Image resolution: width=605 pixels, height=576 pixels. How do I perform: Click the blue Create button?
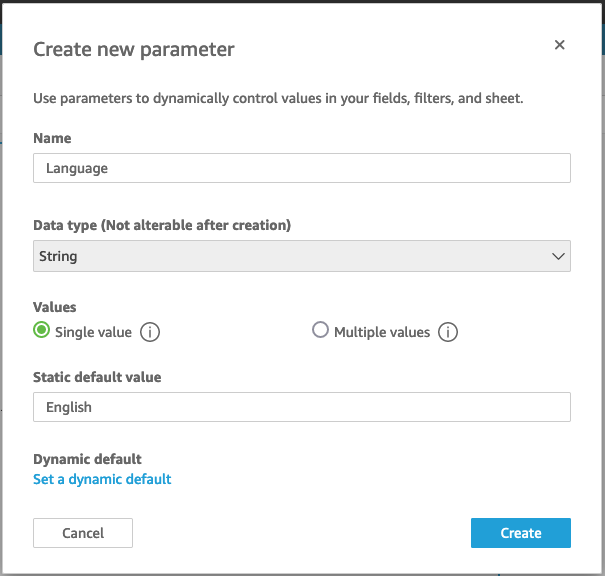pos(520,533)
